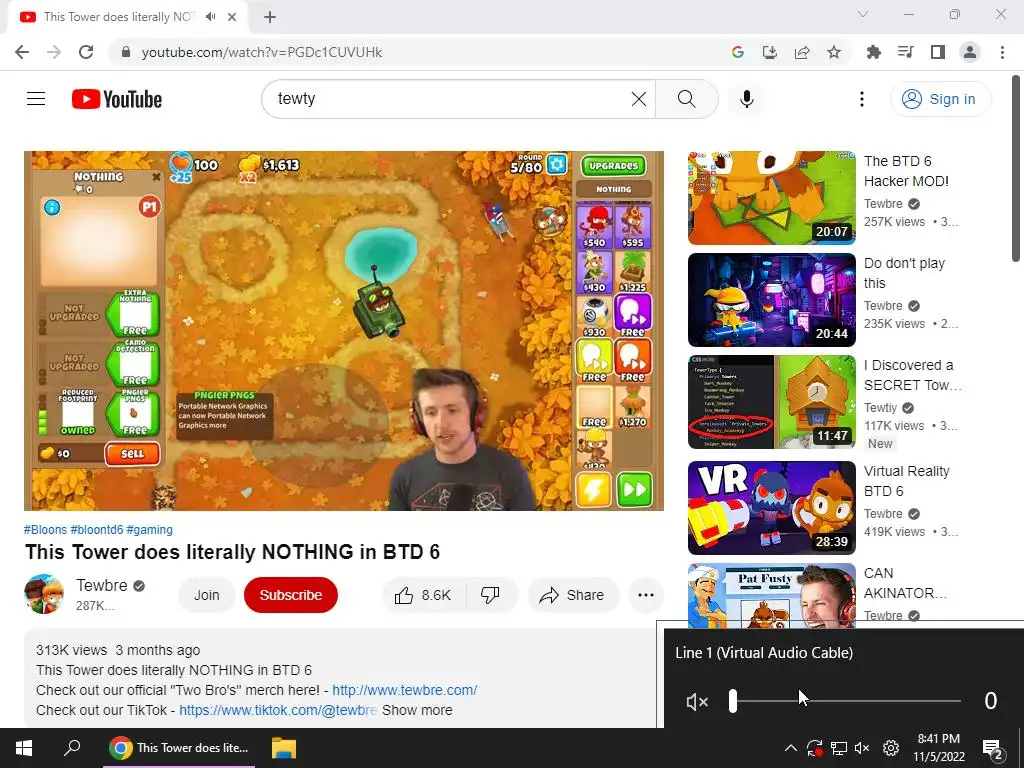Open The BTD 6 Hacker MOD thumbnail
Screen dimensions: 1024x768
click(771, 198)
